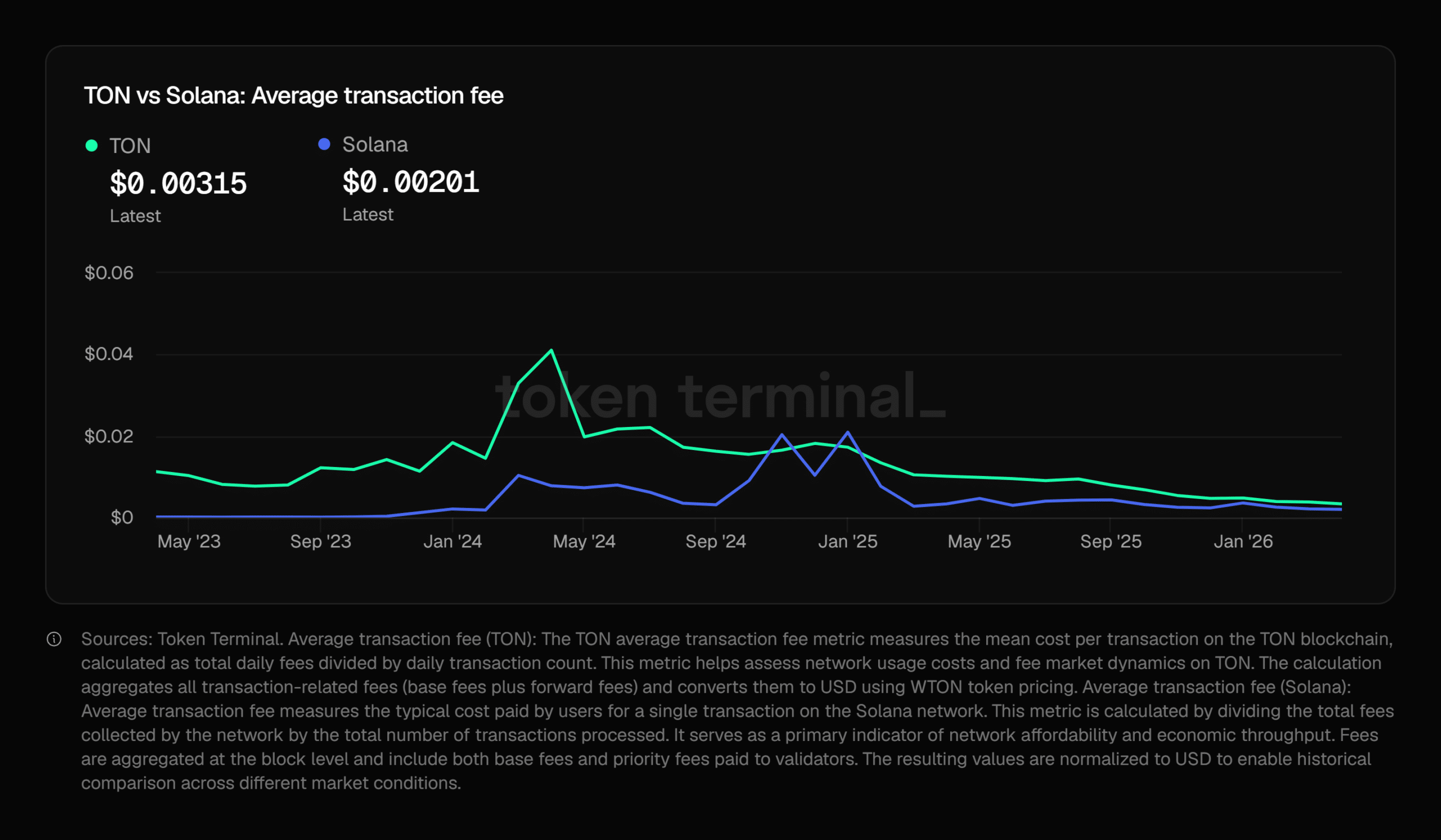Click the May '24 x-axis label
The image size is (1441, 840).
point(584,541)
